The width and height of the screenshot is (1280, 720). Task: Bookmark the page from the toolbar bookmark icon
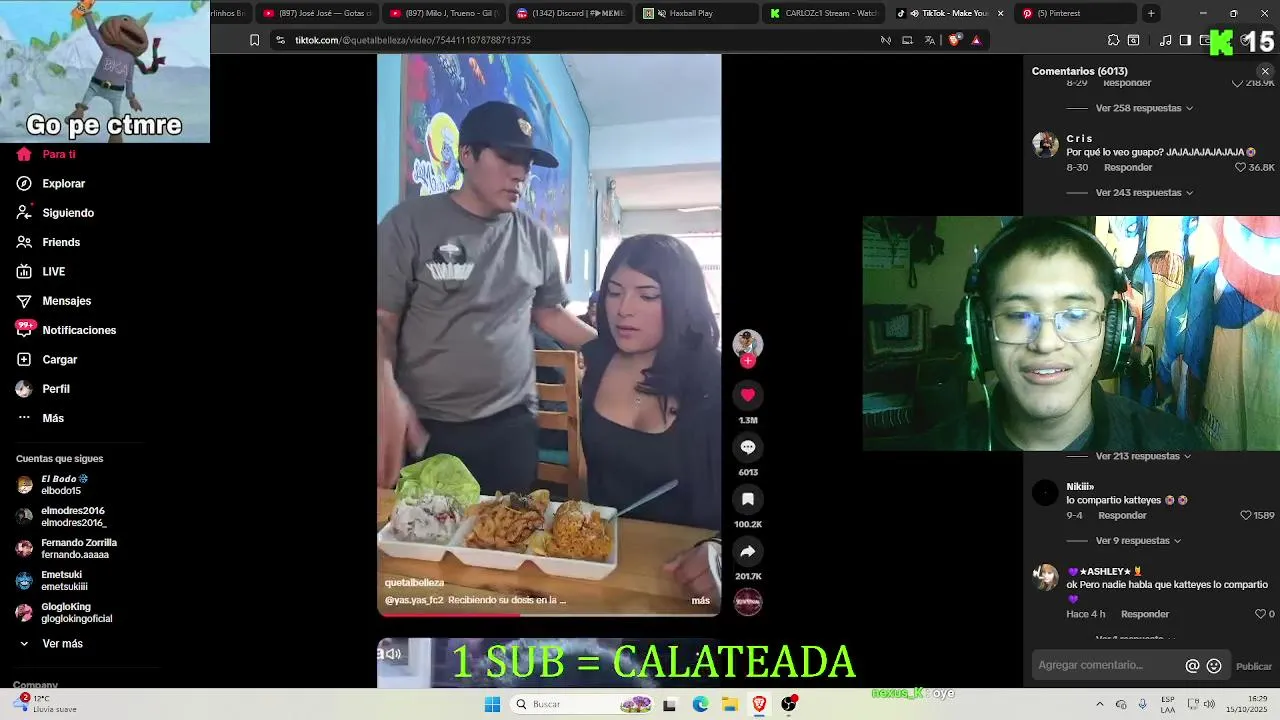coord(254,40)
